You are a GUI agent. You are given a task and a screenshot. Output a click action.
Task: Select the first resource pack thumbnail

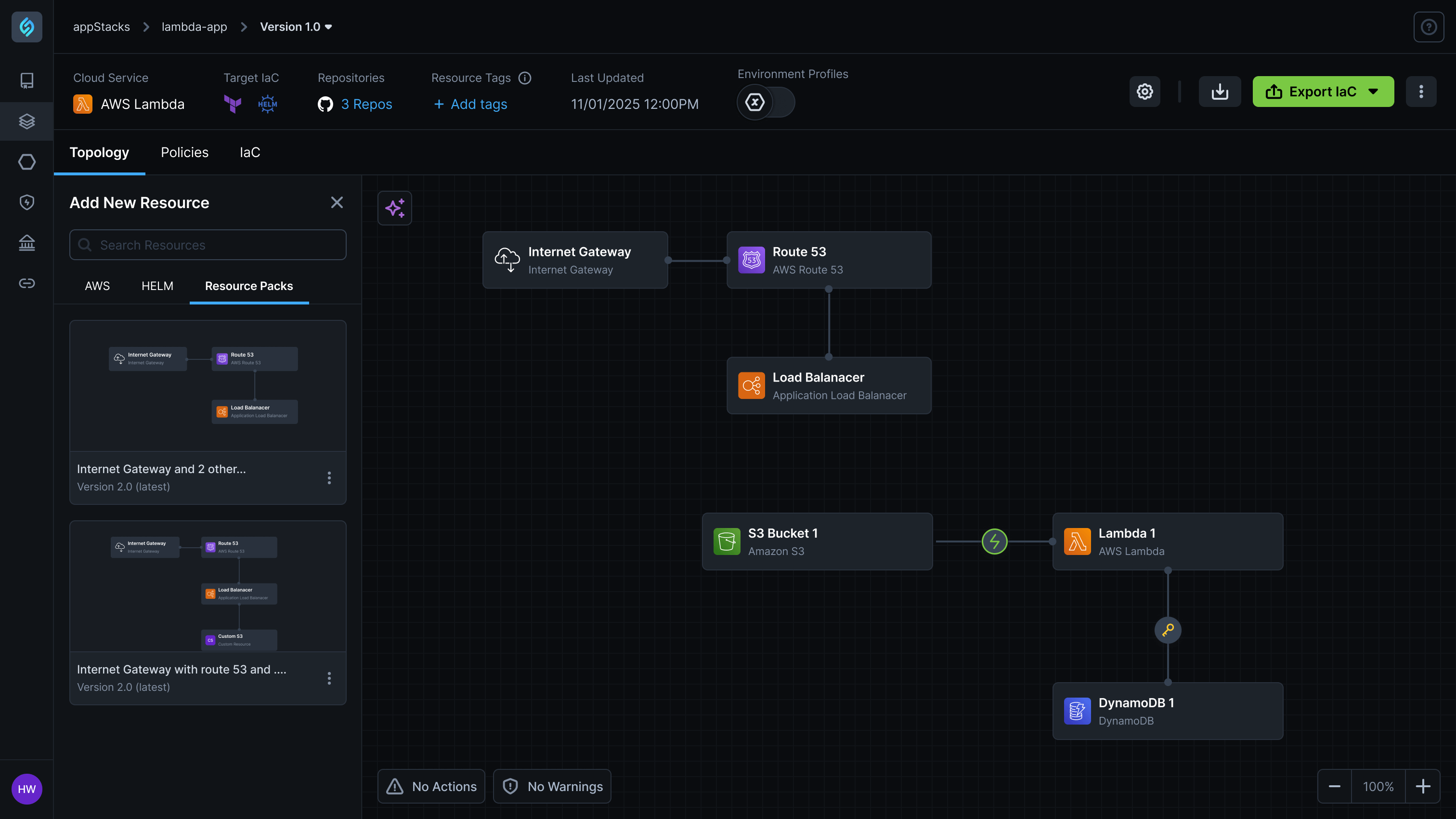pos(208,386)
